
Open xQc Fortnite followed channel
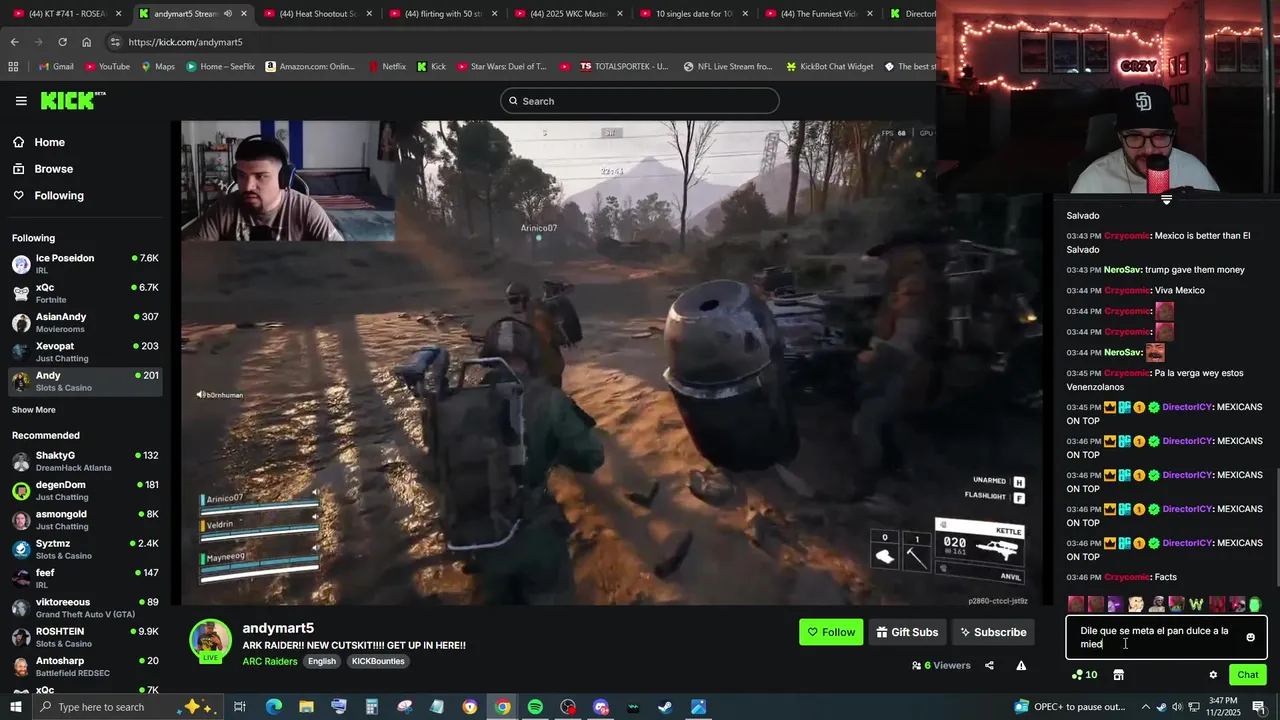click(85, 293)
